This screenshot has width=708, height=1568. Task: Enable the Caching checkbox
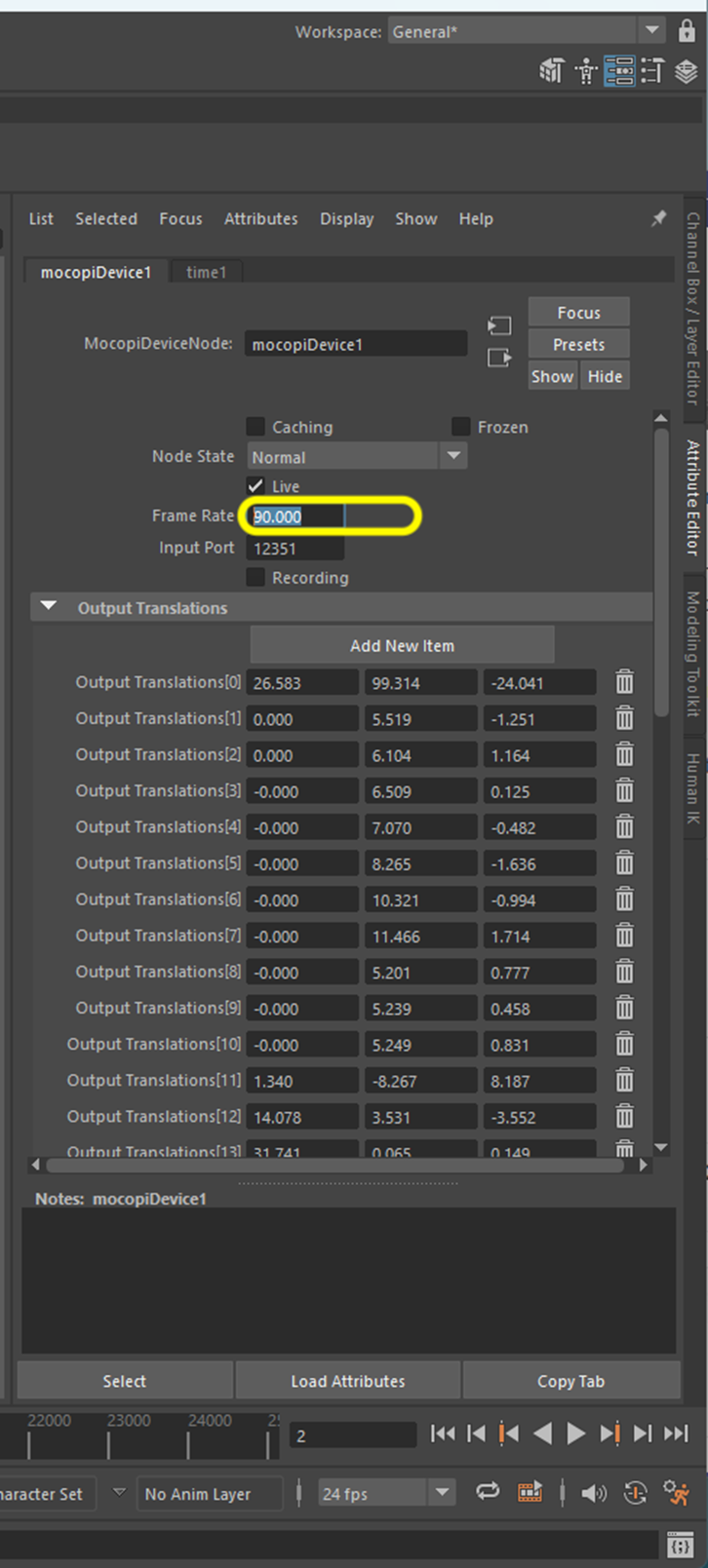click(x=256, y=427)
